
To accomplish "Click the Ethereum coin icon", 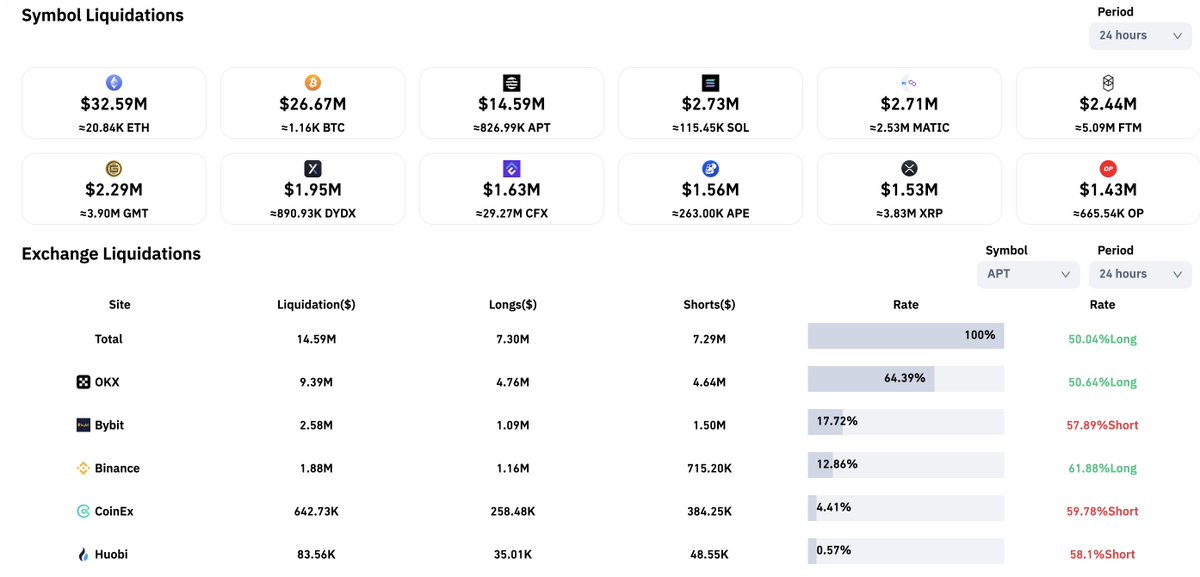I will pyautogui.click(x=113, y=83).
